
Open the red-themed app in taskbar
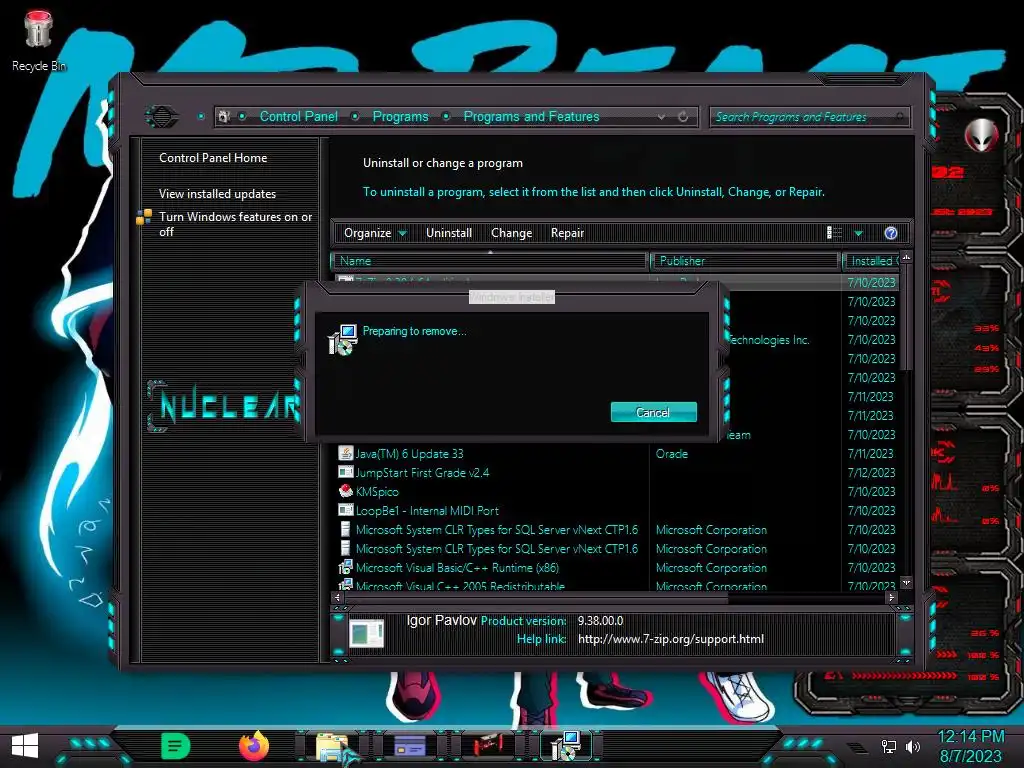tap(488, 745)
